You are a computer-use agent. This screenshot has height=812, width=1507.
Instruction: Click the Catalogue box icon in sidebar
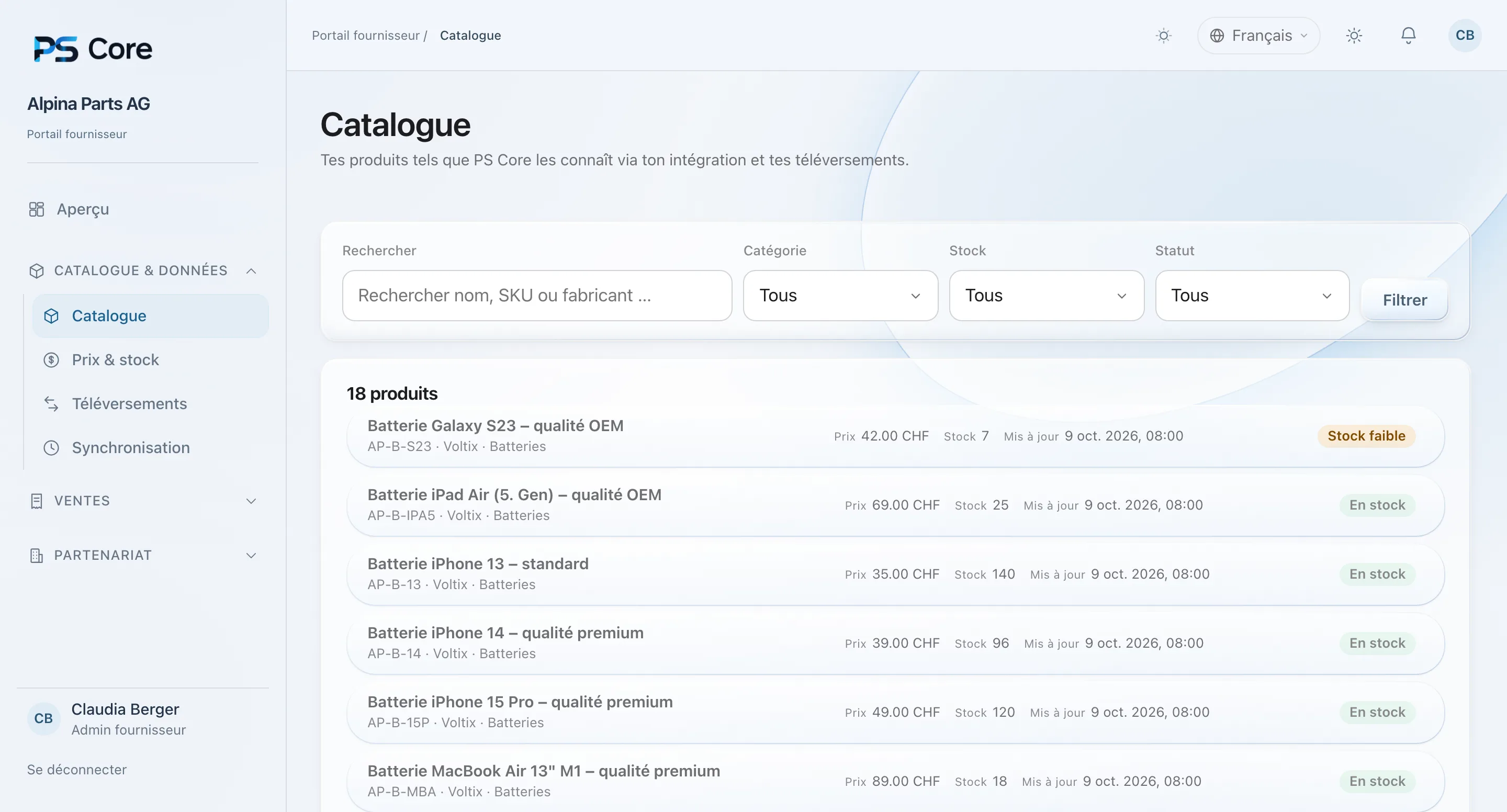51,316
